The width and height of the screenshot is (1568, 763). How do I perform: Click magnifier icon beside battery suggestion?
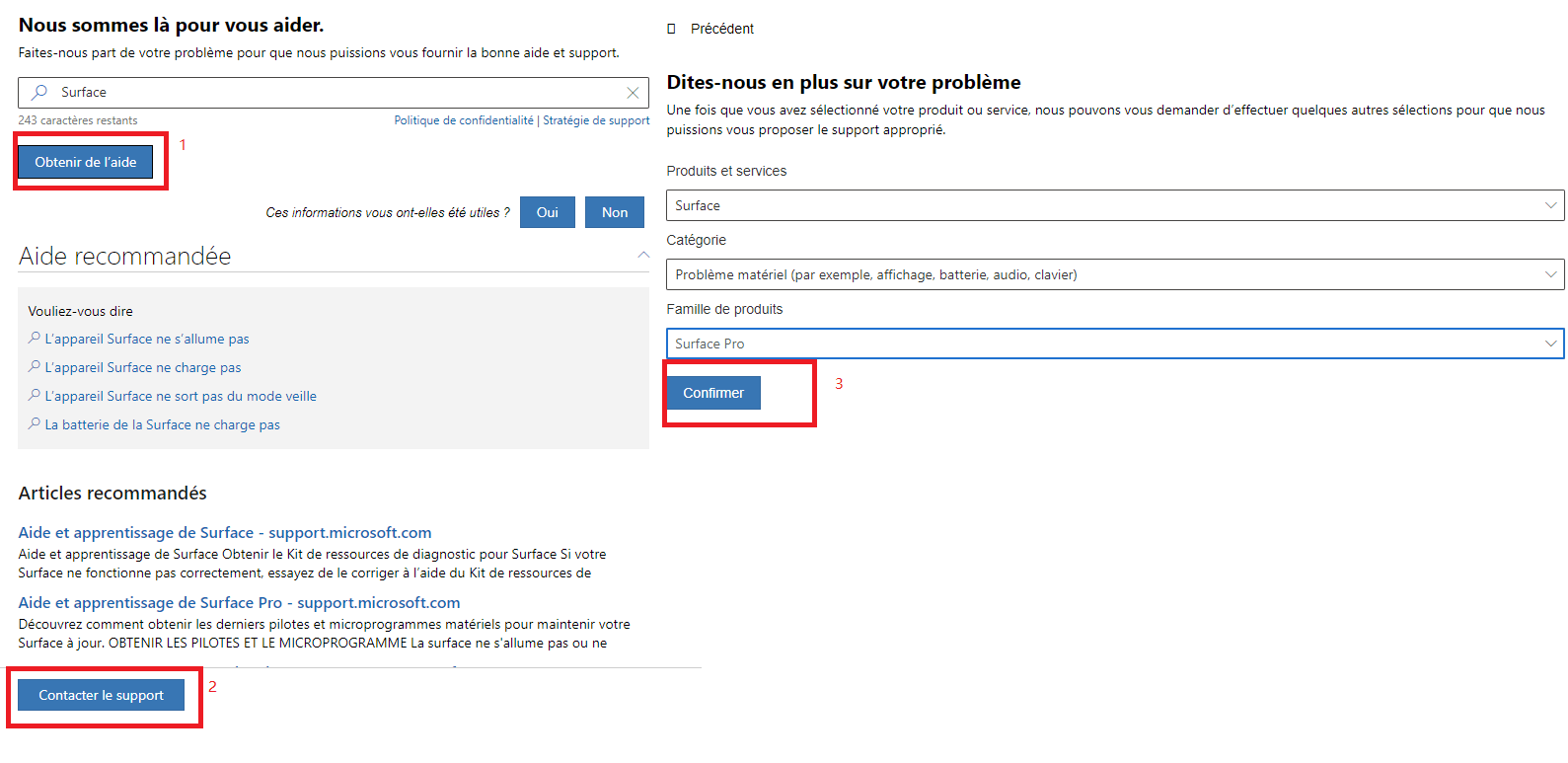pyautogui.click(x=35, y=423)
